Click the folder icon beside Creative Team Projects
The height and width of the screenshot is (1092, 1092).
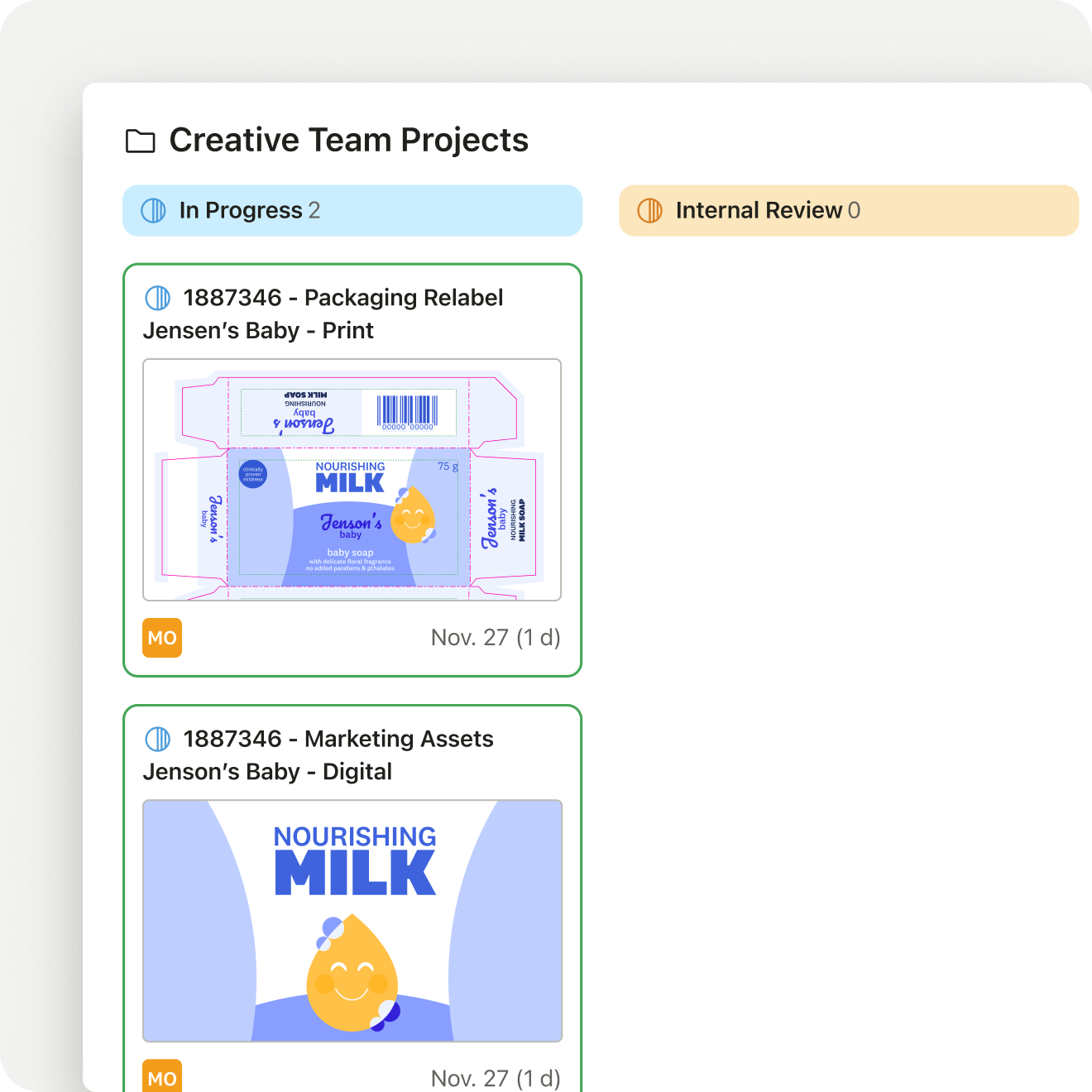click(x=139, y=141)
